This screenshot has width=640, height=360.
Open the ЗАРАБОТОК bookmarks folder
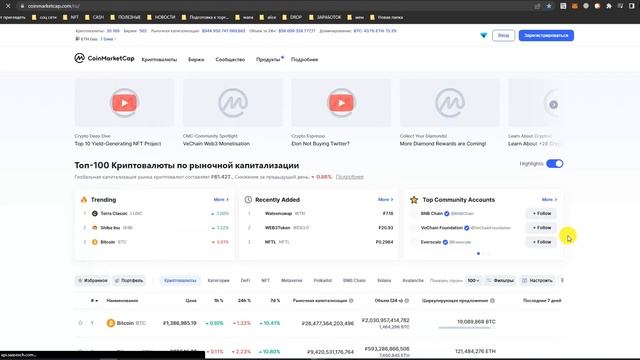(325, 18)
